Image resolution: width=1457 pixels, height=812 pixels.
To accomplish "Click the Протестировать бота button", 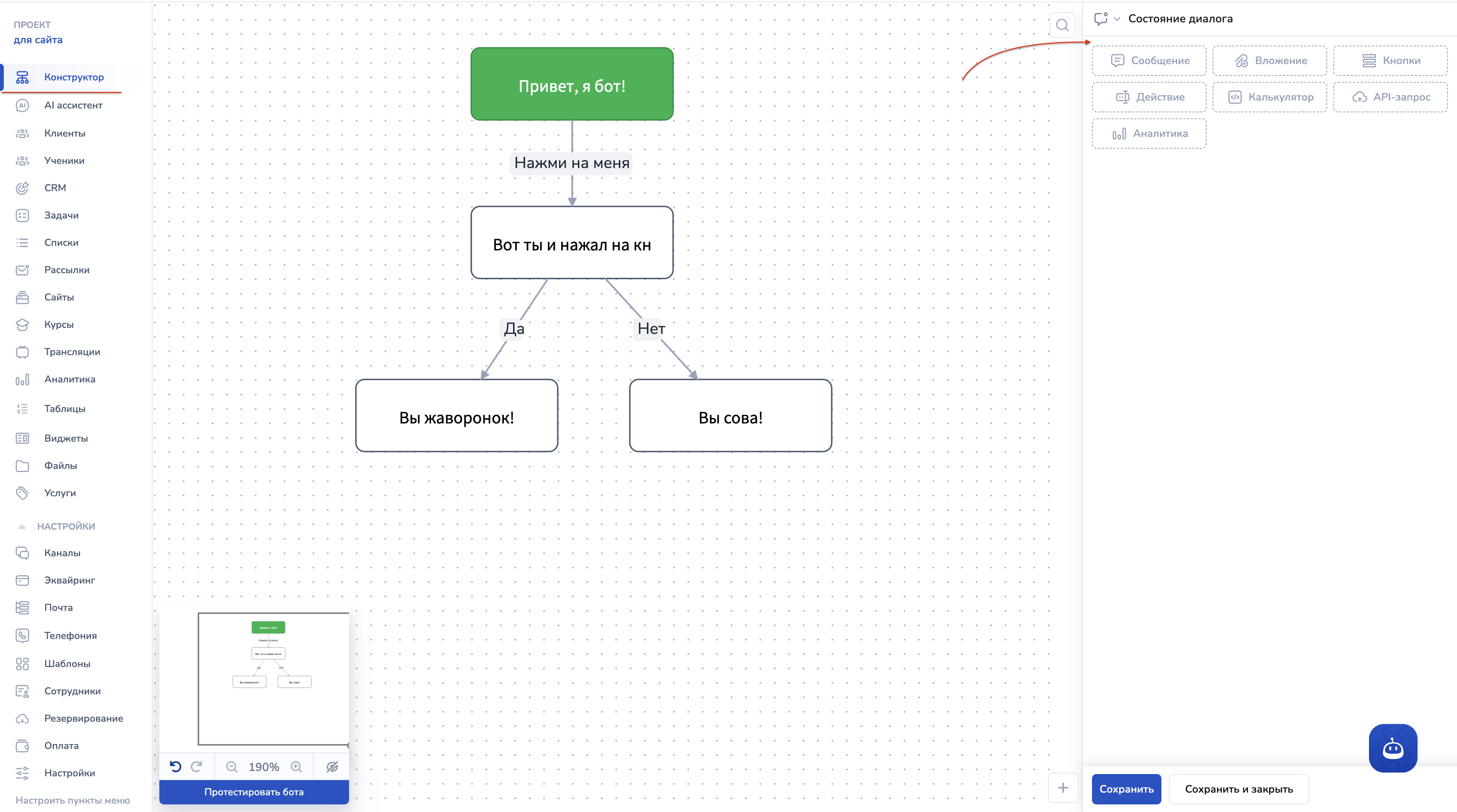I will pyautogui.click(x=254, y=792).
